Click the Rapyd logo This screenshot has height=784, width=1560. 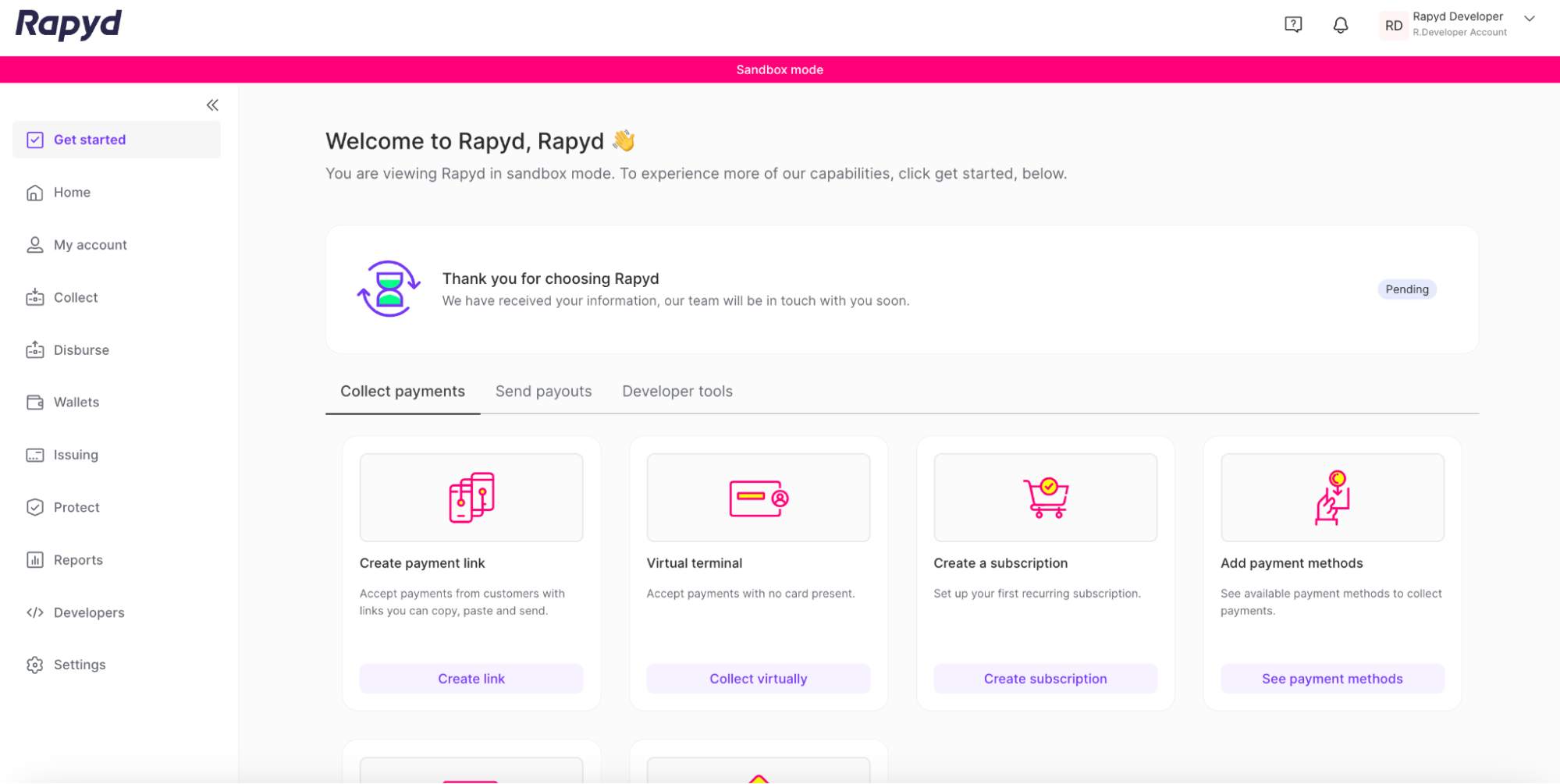point(68,24)
